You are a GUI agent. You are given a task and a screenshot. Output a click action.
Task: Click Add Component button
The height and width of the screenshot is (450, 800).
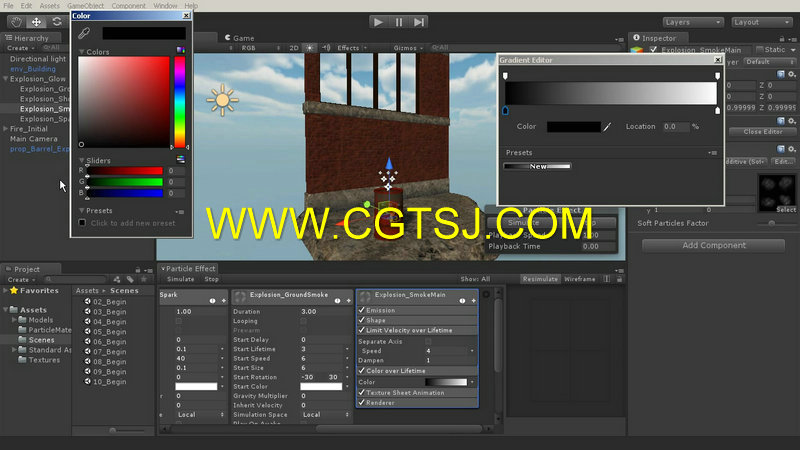coord(713,245)
